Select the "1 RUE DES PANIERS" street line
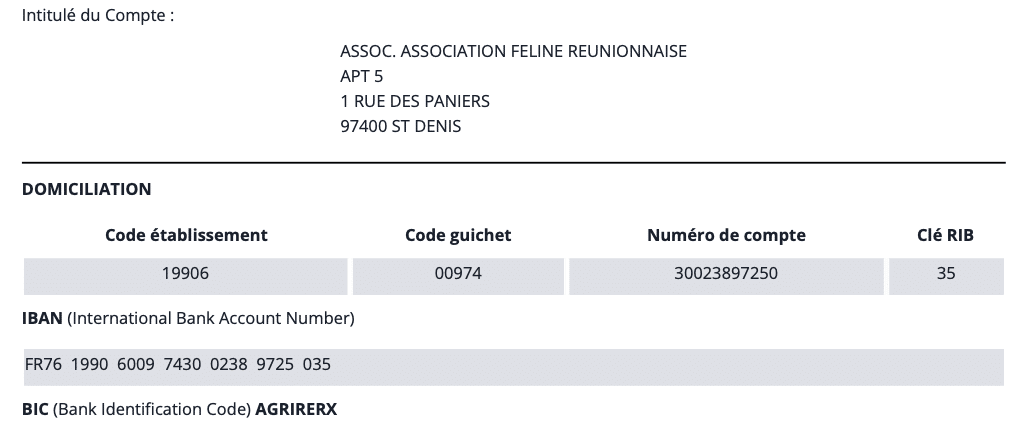Image resolution: width=1018 pixels, height=434 pixels. coord(415,101)
